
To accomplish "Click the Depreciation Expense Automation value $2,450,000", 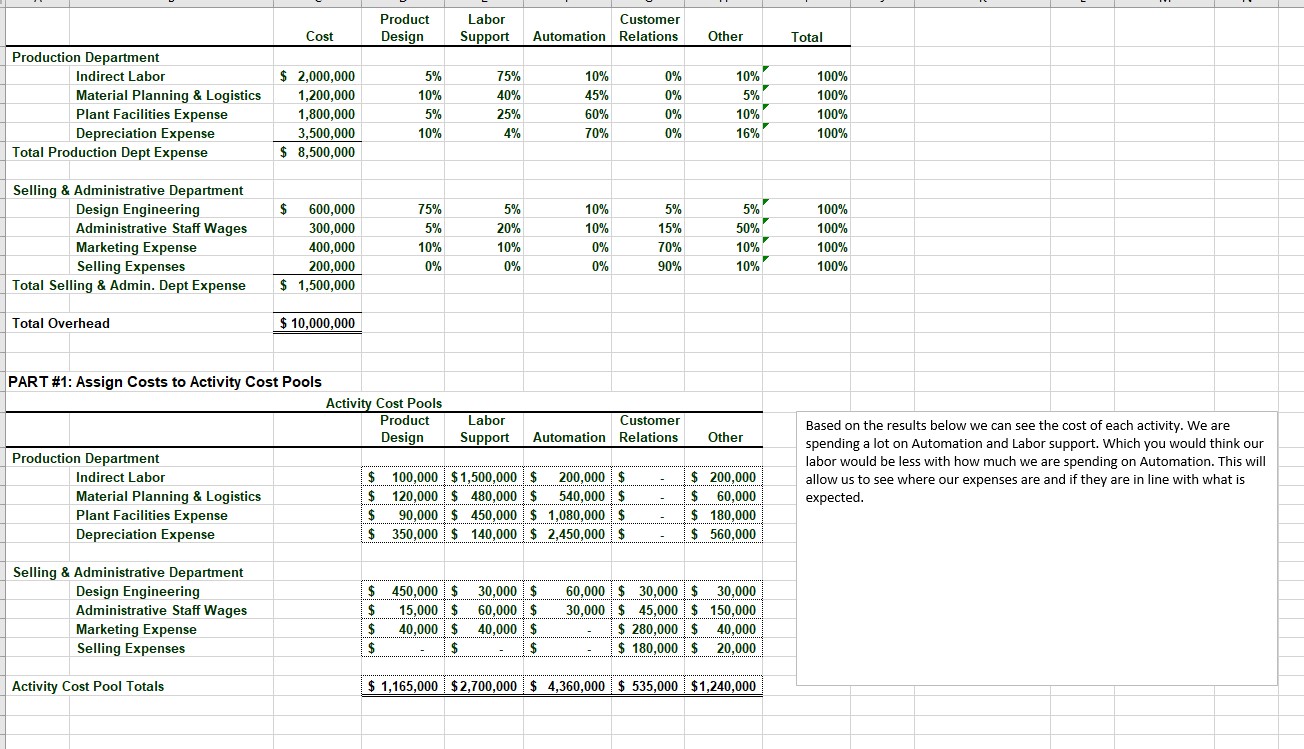I will (x=568, y=534).
